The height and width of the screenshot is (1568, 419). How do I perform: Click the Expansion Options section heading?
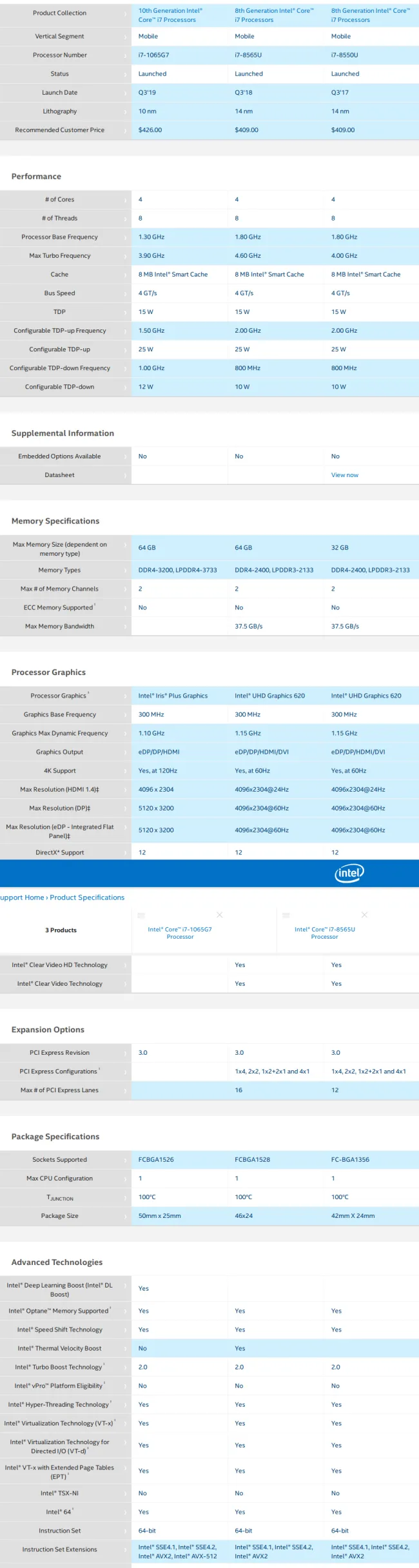pos(48,1030)
